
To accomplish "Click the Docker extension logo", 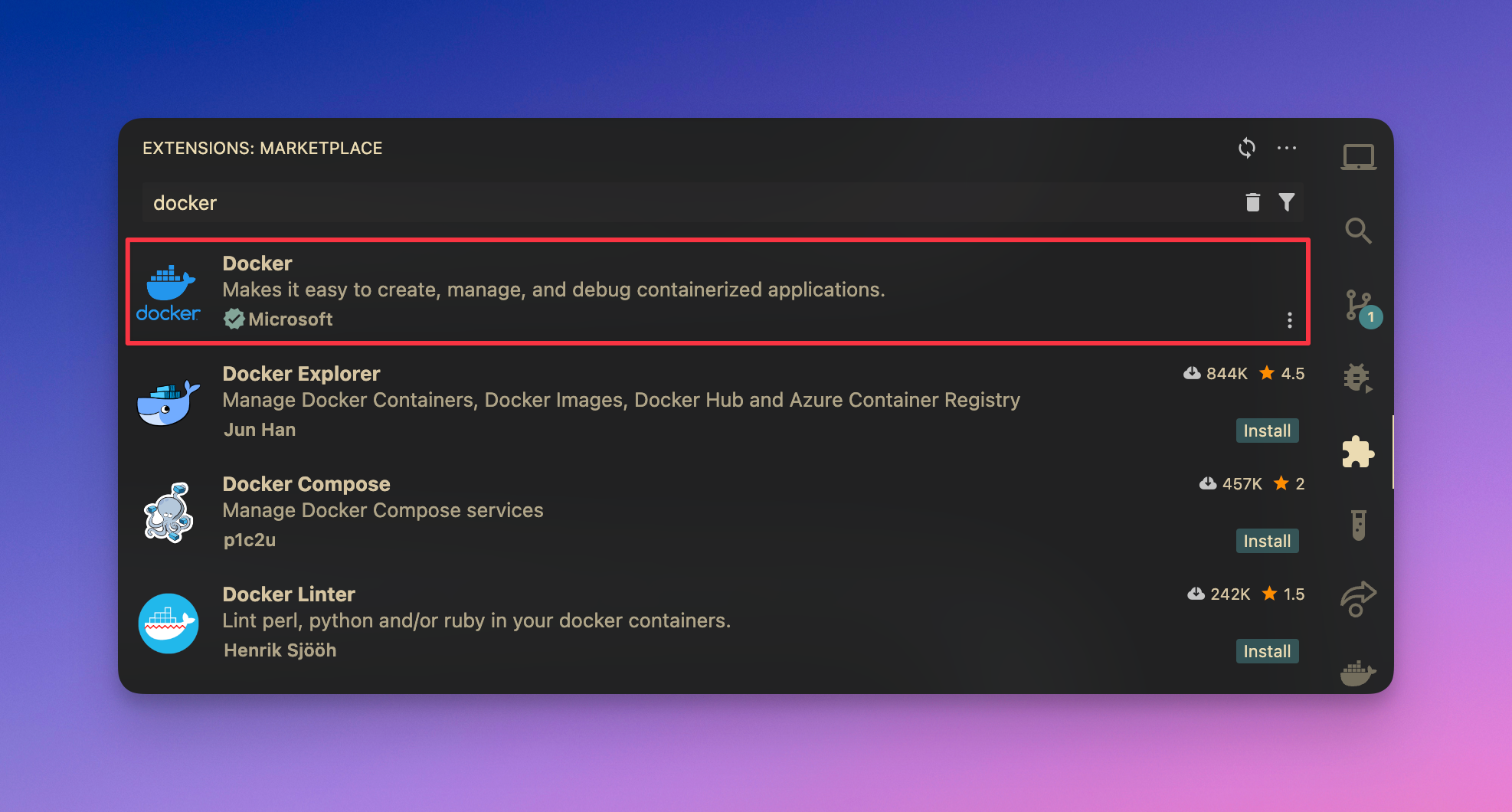I will coord(169,292).
